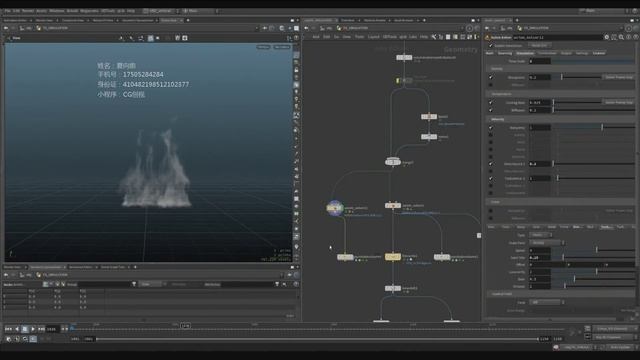
Task: Click the highlighted icon left of range start
Action: (33, 339)
